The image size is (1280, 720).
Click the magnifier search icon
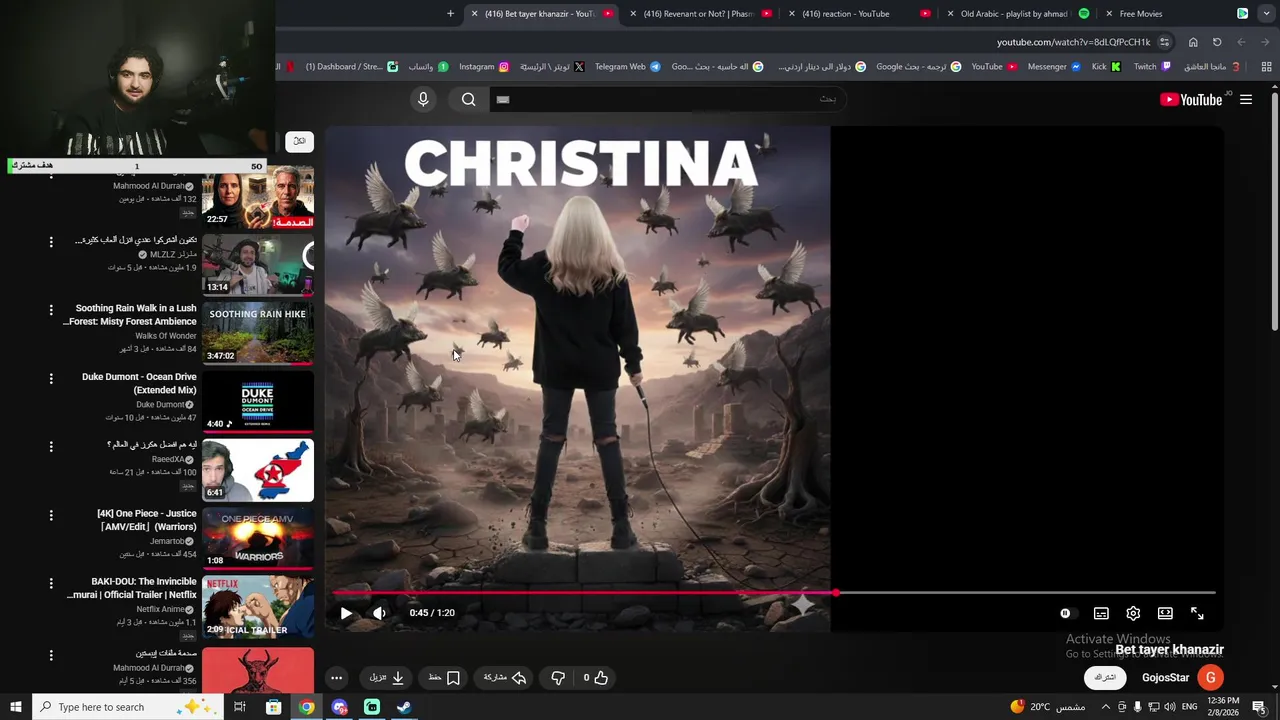click(x=468, y=99)
